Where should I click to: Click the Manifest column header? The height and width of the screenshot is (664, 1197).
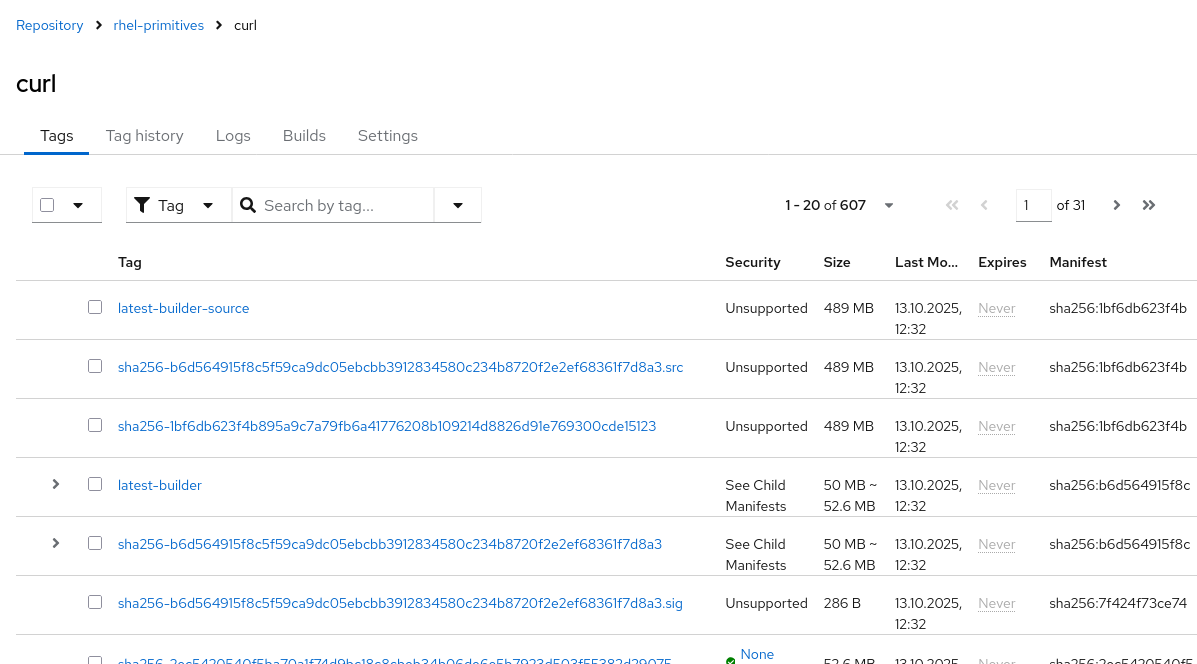pyautogui.click(x=1078, y=262)
